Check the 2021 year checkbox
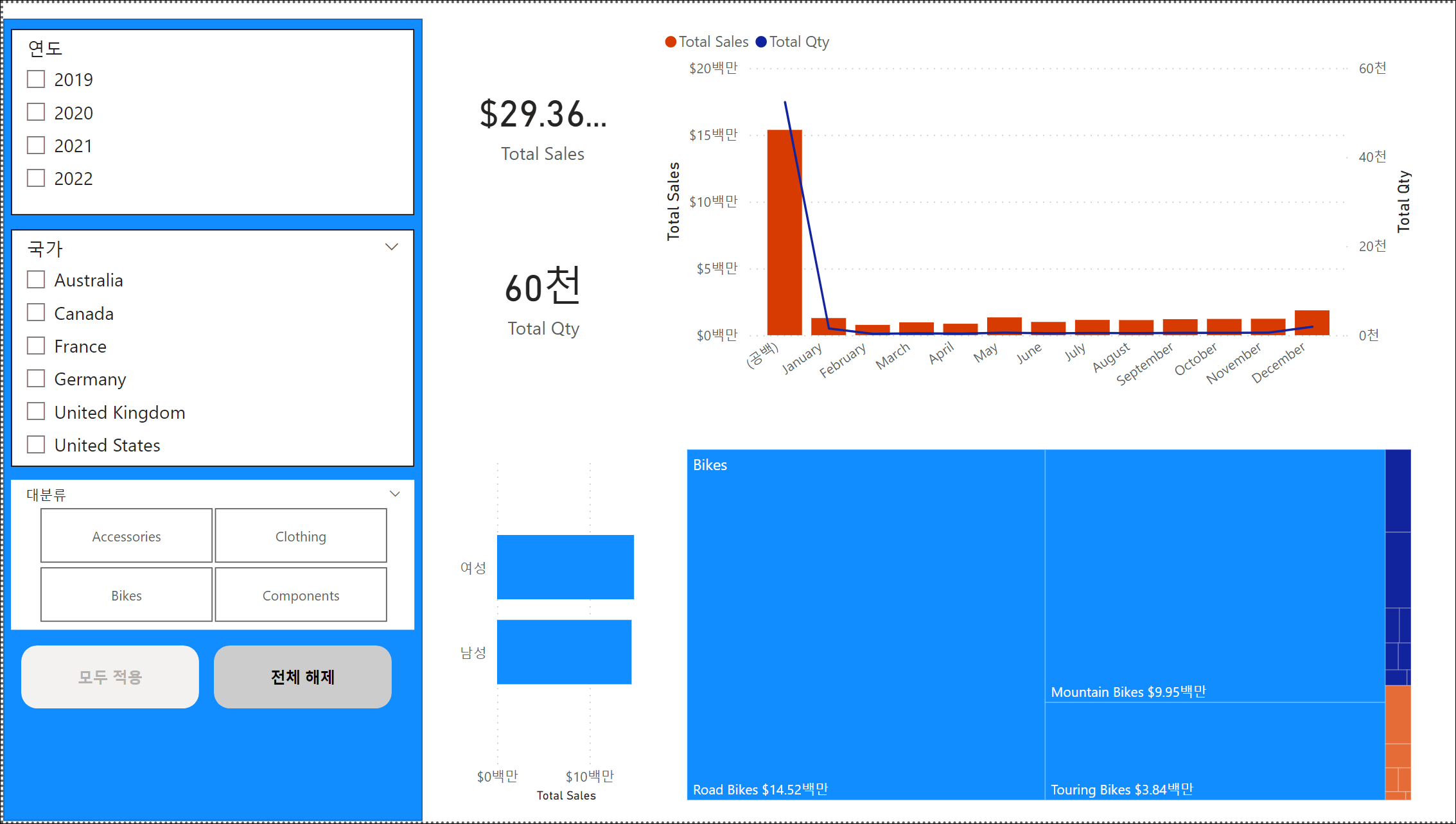This screenshot has width=1456, height=824. point(36,146)
